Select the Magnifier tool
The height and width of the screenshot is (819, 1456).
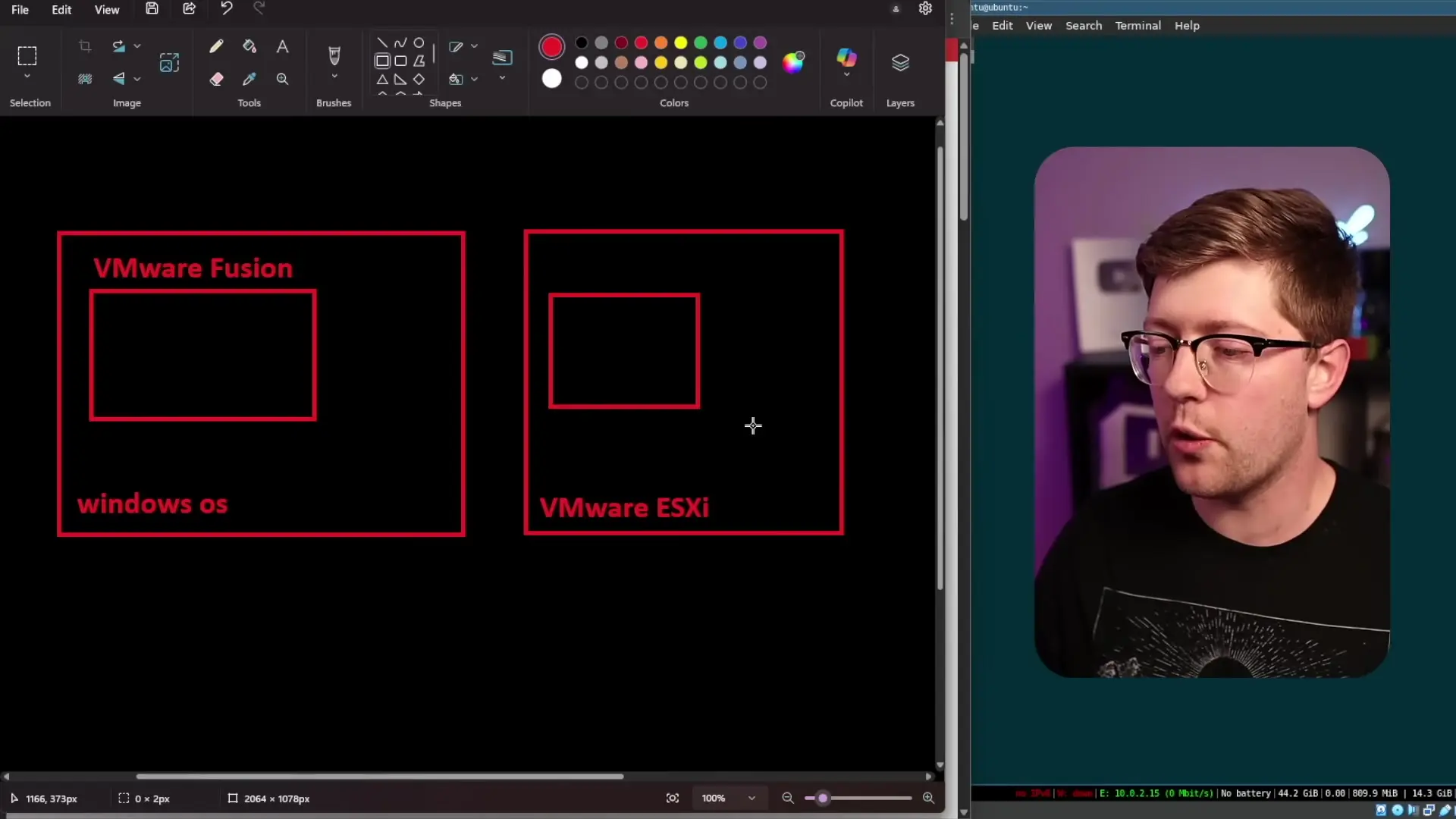282,79
